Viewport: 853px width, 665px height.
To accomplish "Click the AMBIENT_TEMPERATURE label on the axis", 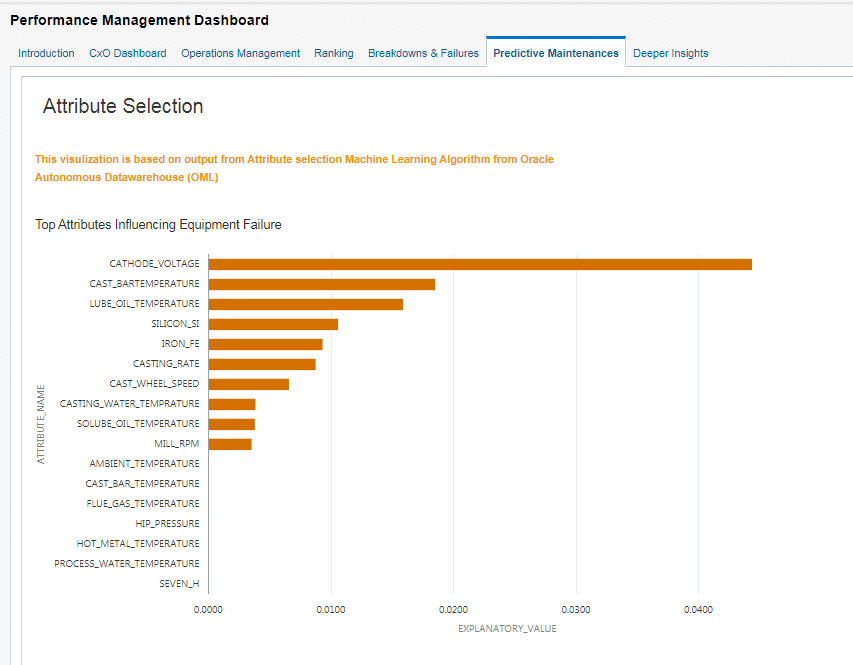I will 144,463.
